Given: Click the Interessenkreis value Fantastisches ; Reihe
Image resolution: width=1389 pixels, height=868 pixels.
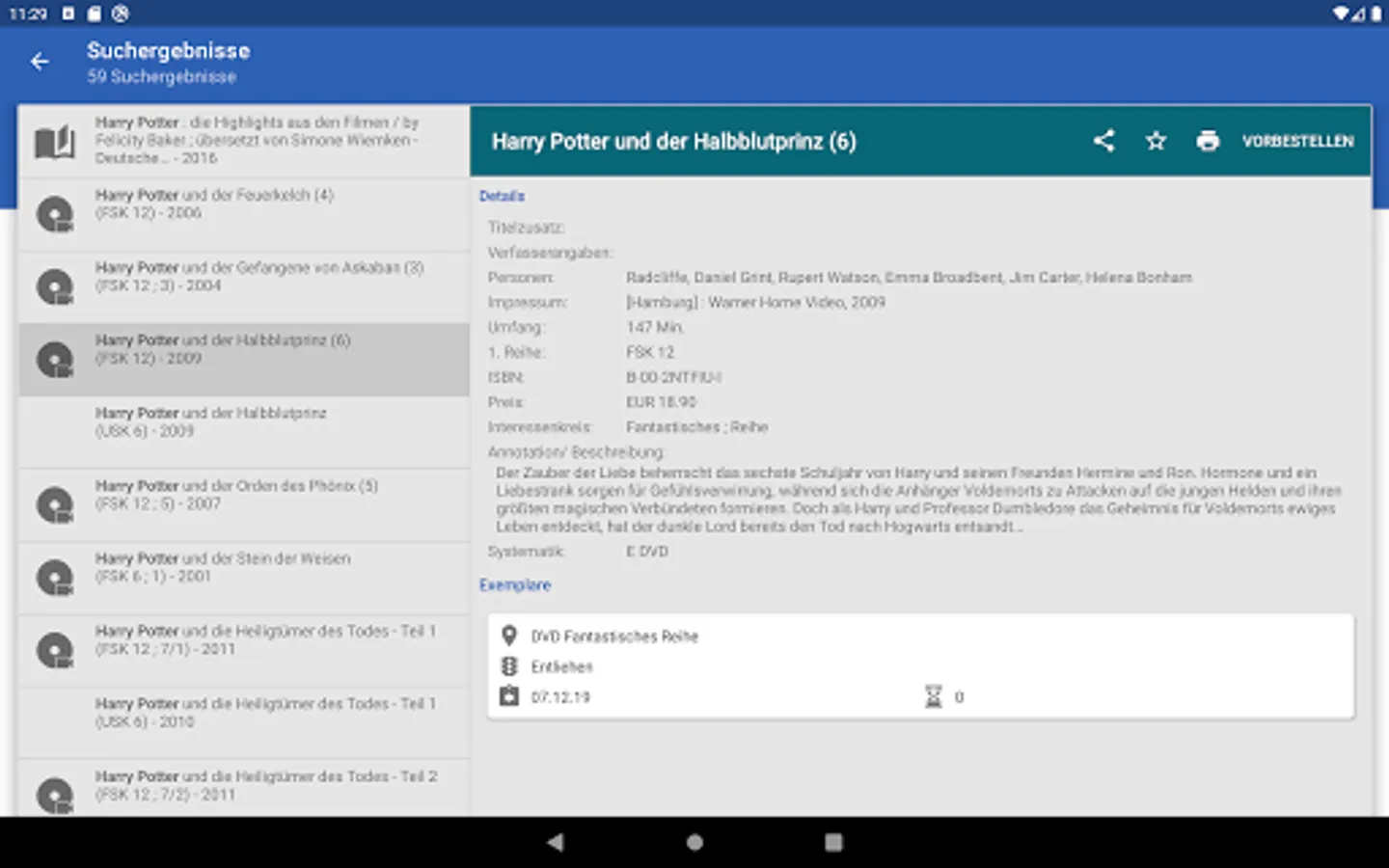Looking at the screenshot, I should click(696, 427).
